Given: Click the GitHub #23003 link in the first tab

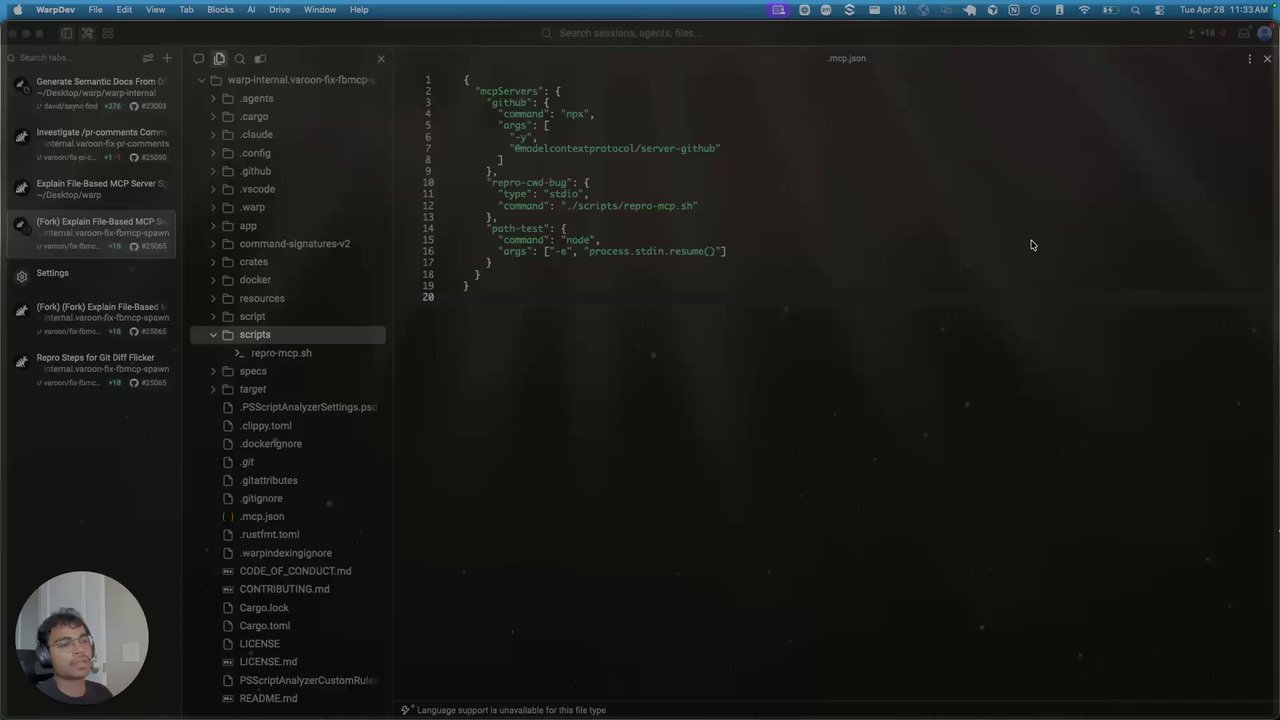Looking at the screenshot, I should (x=148, y=106).
